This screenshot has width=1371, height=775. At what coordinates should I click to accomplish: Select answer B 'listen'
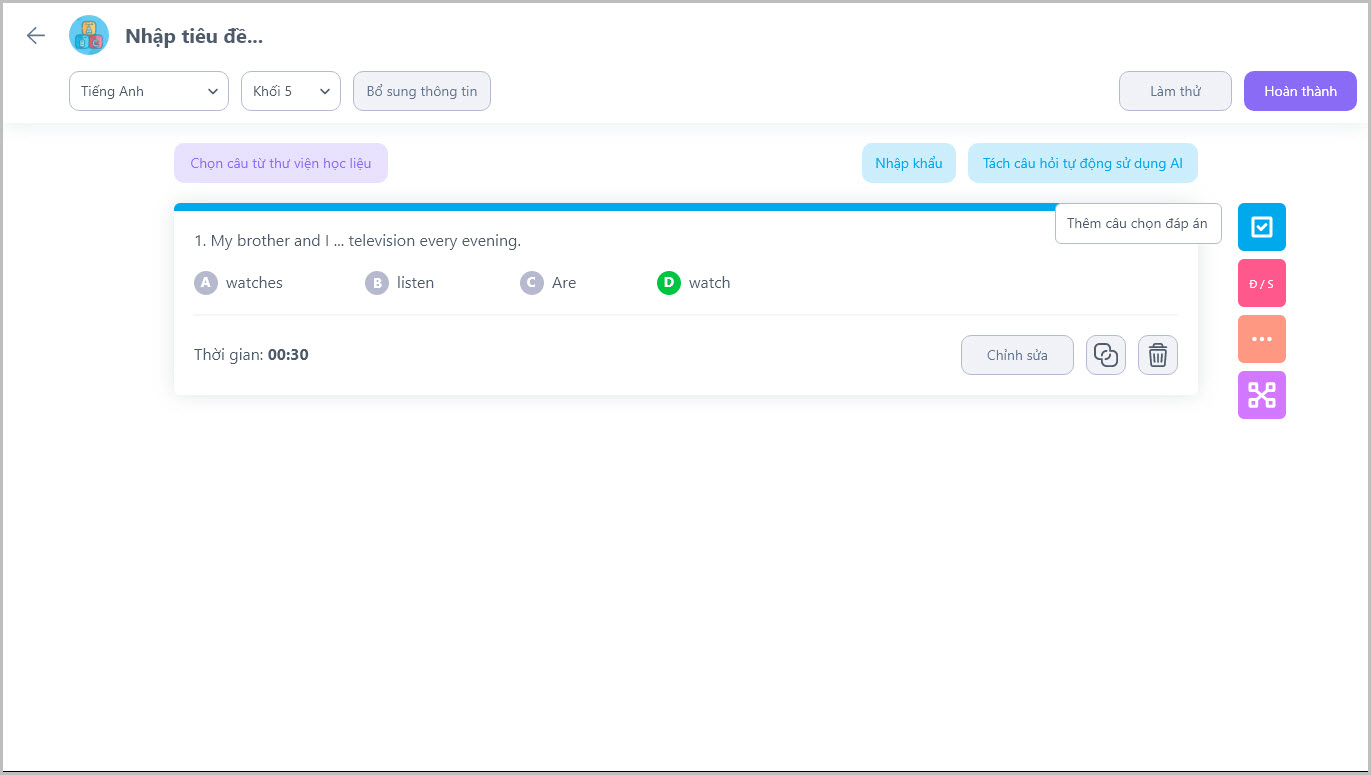[x=400, y=283]
